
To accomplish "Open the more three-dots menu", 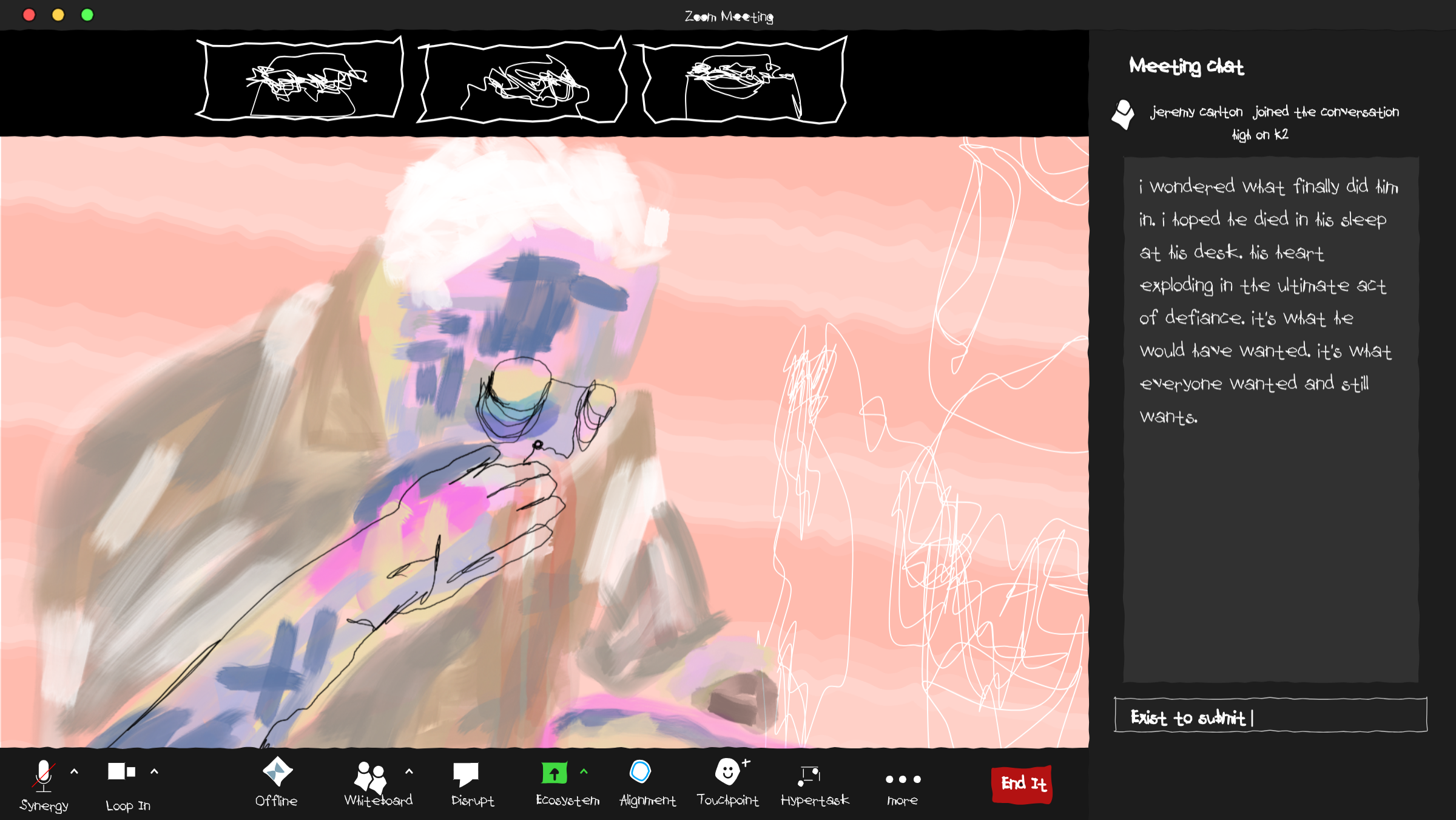I will tap(903, 779).
